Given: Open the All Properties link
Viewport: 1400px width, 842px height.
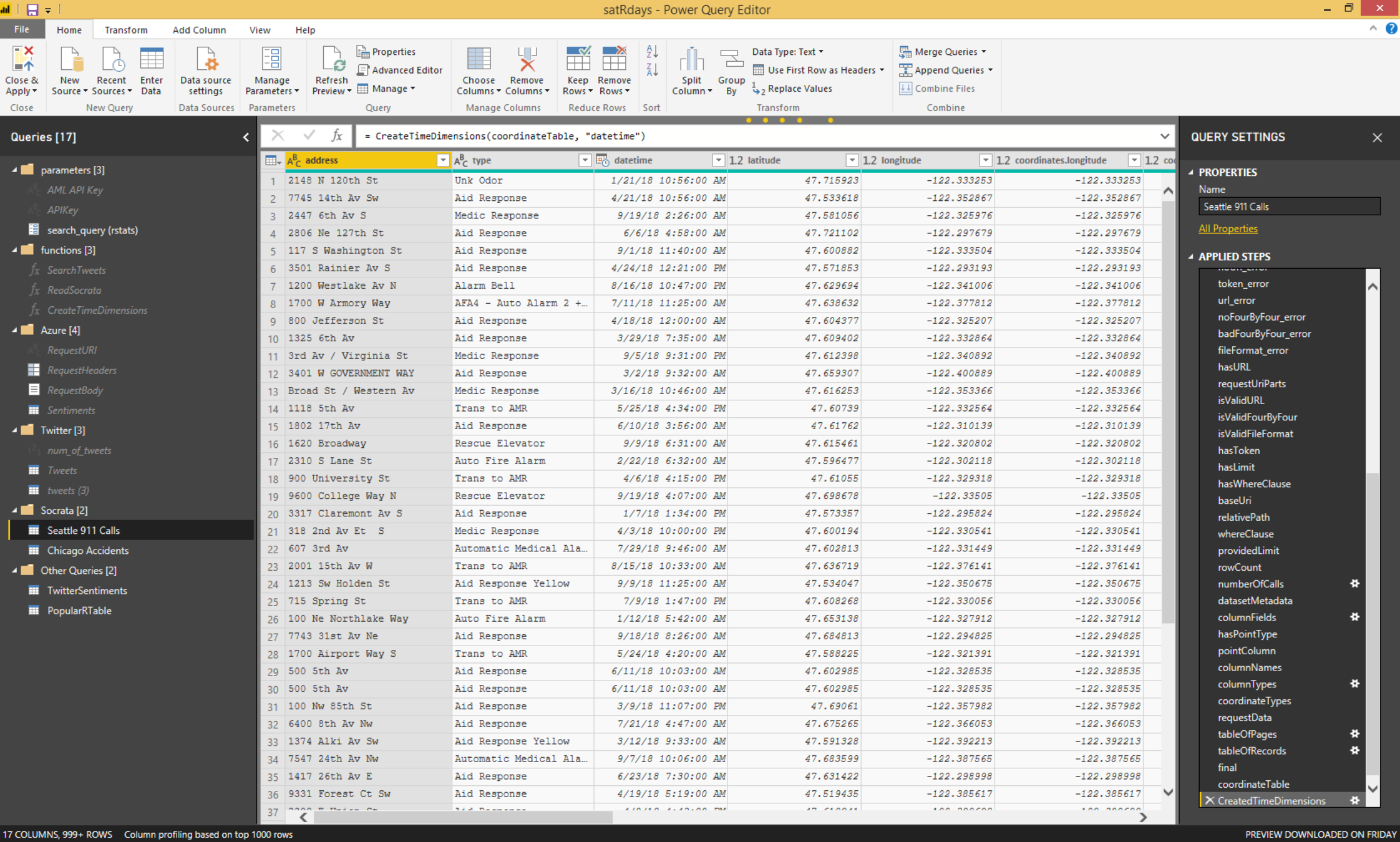Looking at the screenshot, I should coord(1227,228).
